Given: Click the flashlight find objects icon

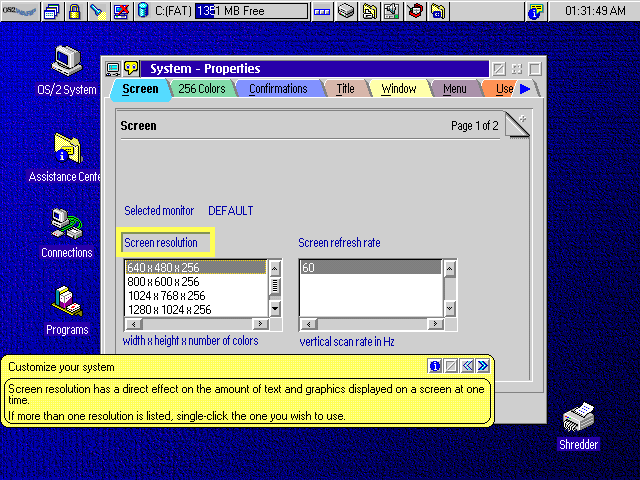Looking at the screenshot, I should tap(98, 11).
